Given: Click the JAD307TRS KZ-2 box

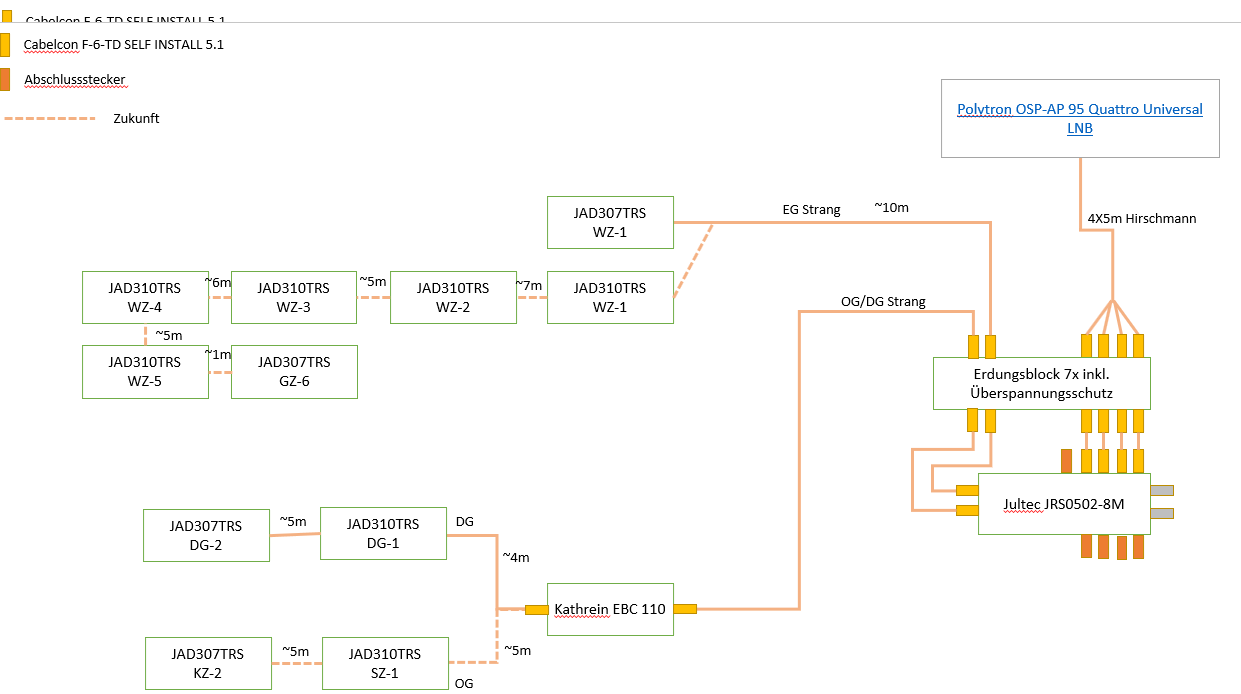Looking at the screenshot, I should click(208, 663).
